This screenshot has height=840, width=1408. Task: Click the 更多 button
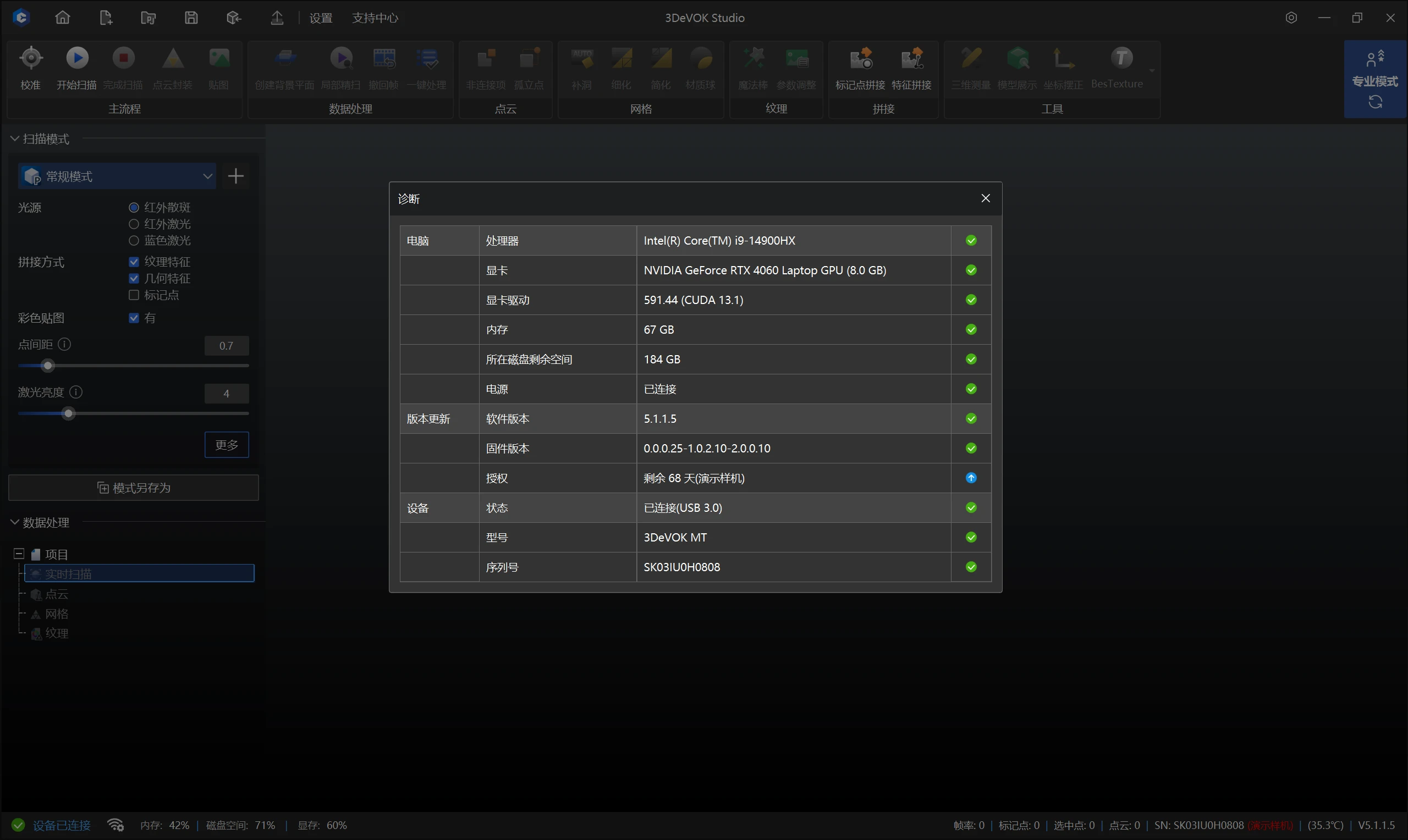click(x=227, y=445)
